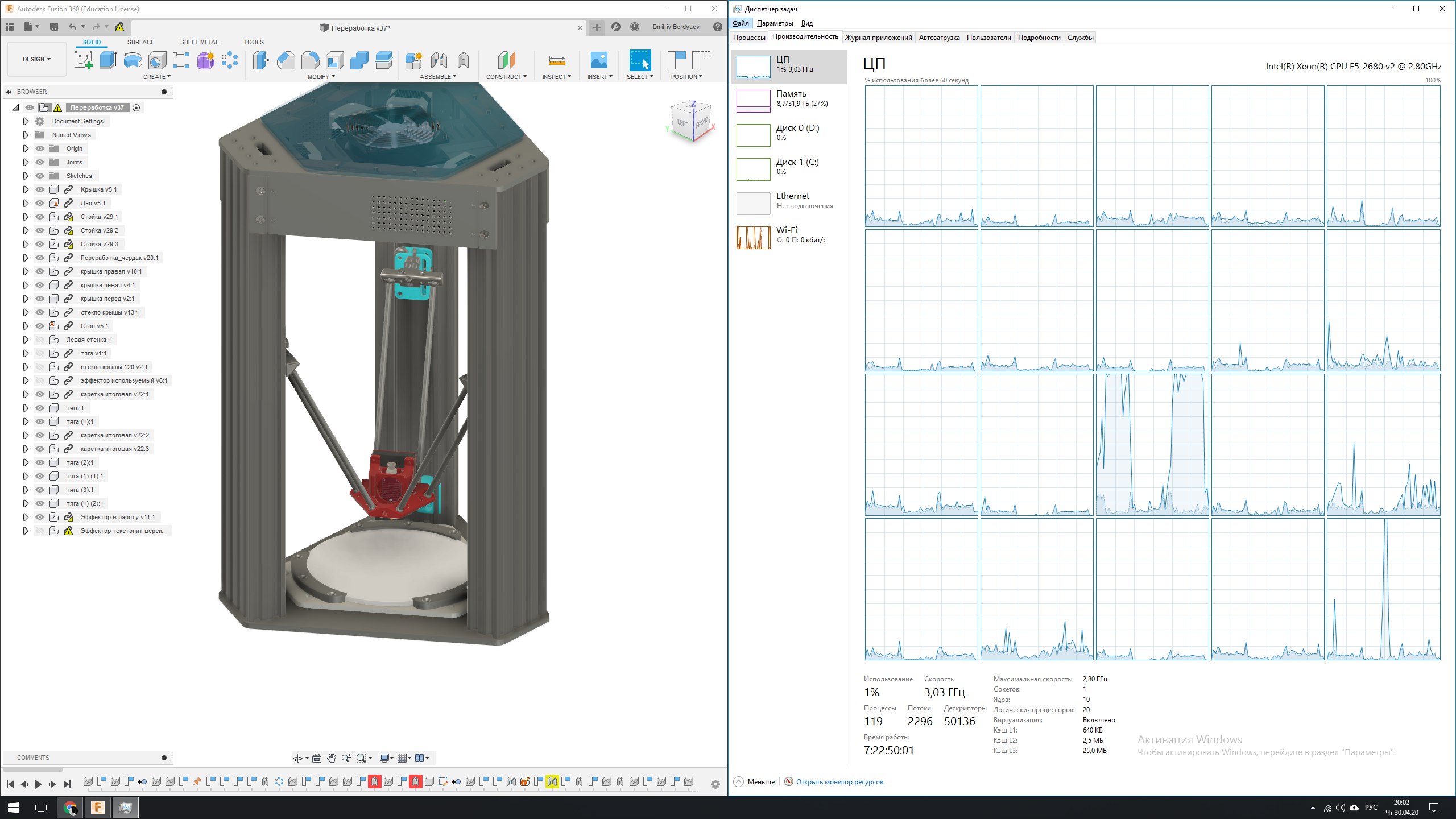Hide the Крышка v5:1 component
Screen dimensions: 1456x819
[40, 189]
